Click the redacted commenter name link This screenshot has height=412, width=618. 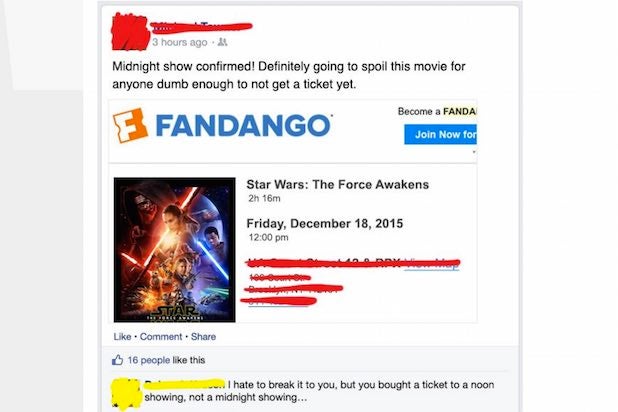coord(184,384)
